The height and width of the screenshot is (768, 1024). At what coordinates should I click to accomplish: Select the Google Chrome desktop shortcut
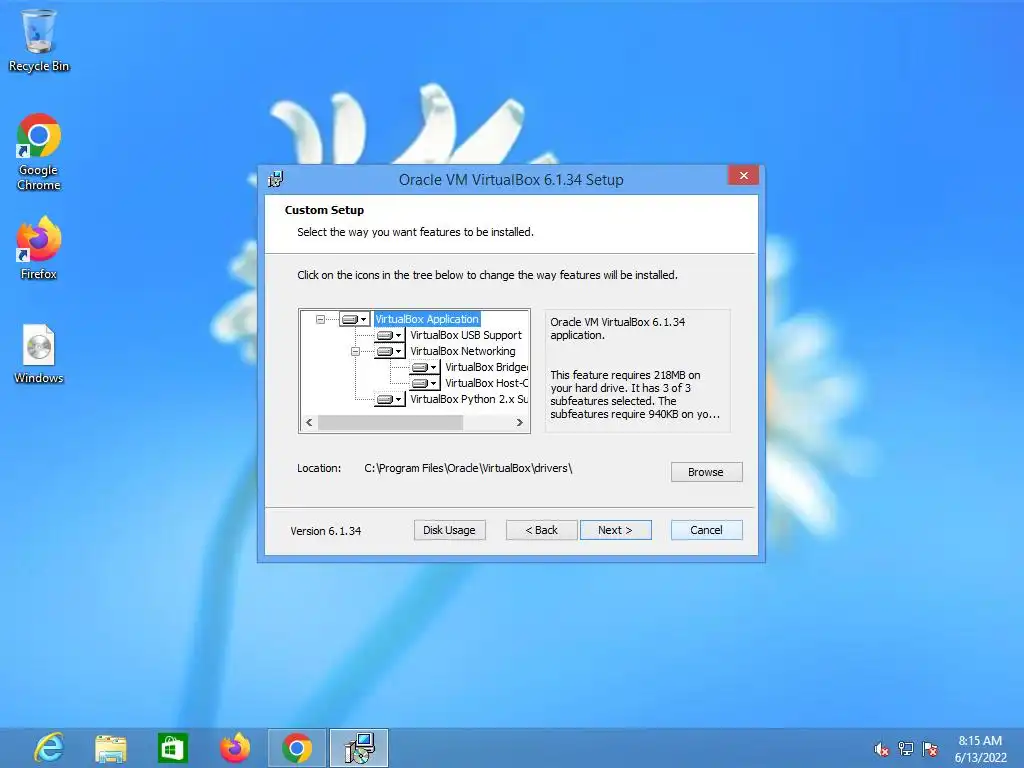coord(39,153)
